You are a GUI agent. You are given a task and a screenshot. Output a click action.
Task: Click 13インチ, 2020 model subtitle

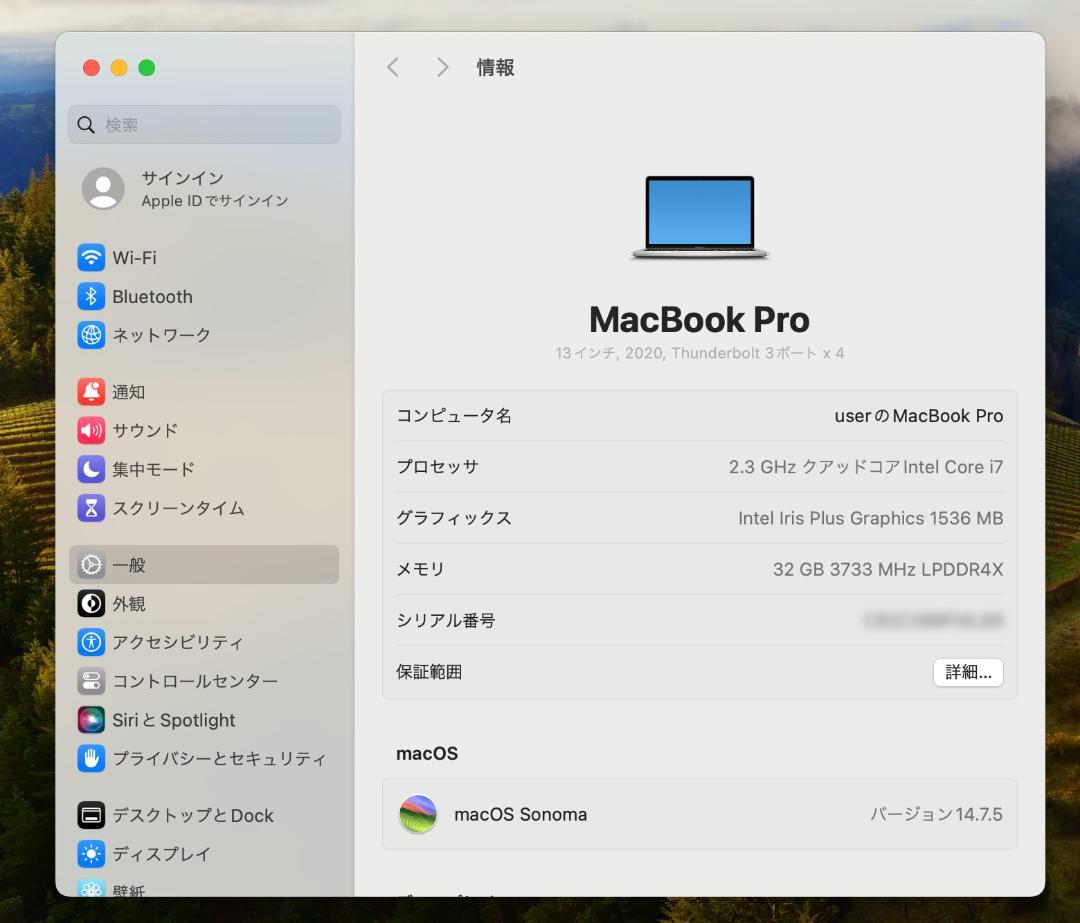coord(699,353)
